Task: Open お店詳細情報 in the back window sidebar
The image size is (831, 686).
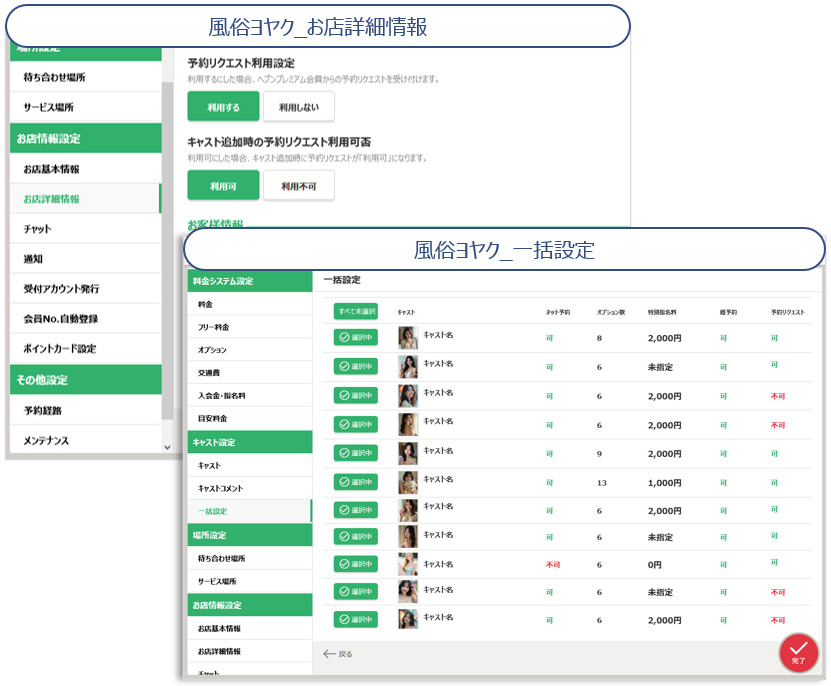Action: 85,199
